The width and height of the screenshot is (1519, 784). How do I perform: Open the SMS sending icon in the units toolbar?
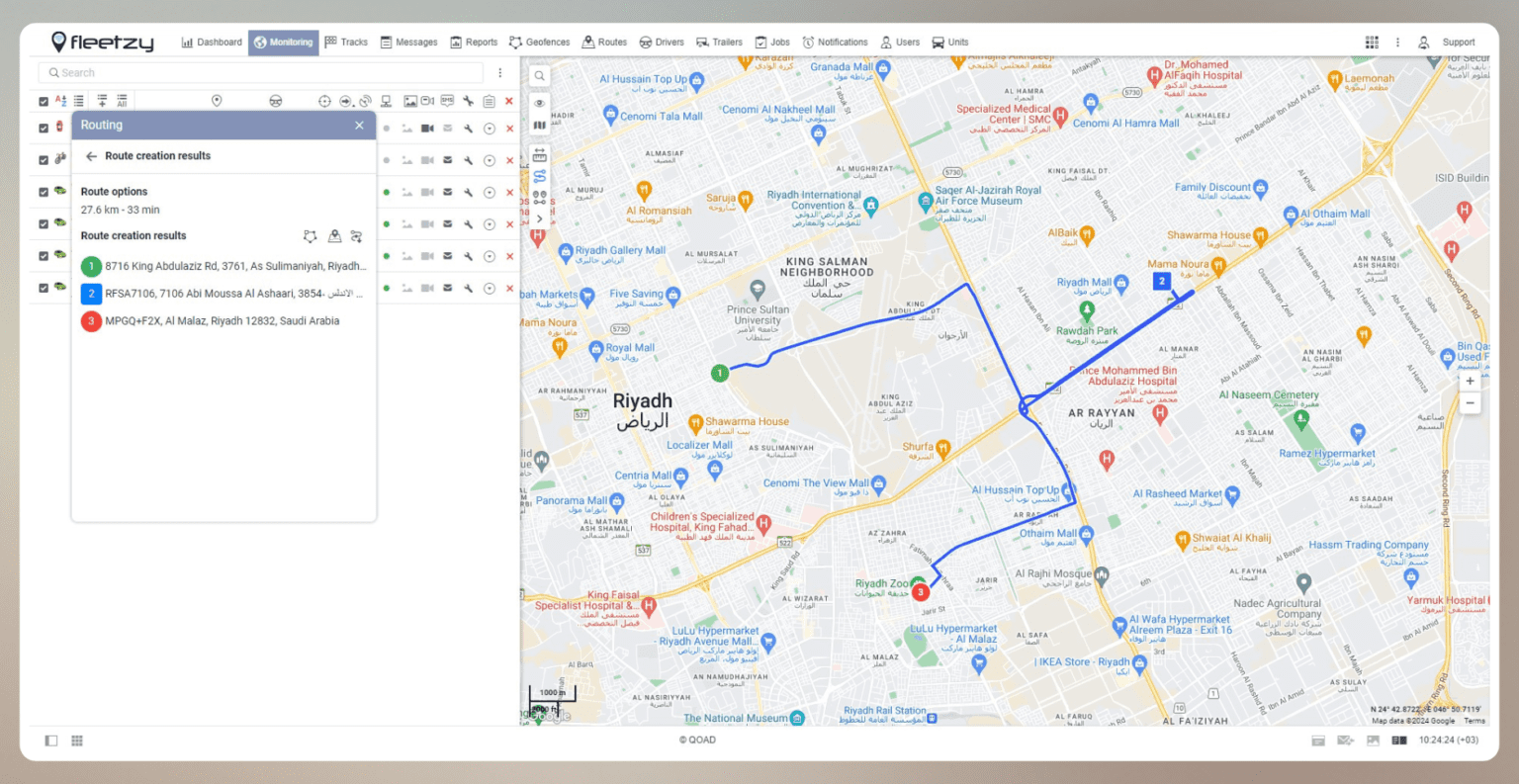(x=448, y=101)
